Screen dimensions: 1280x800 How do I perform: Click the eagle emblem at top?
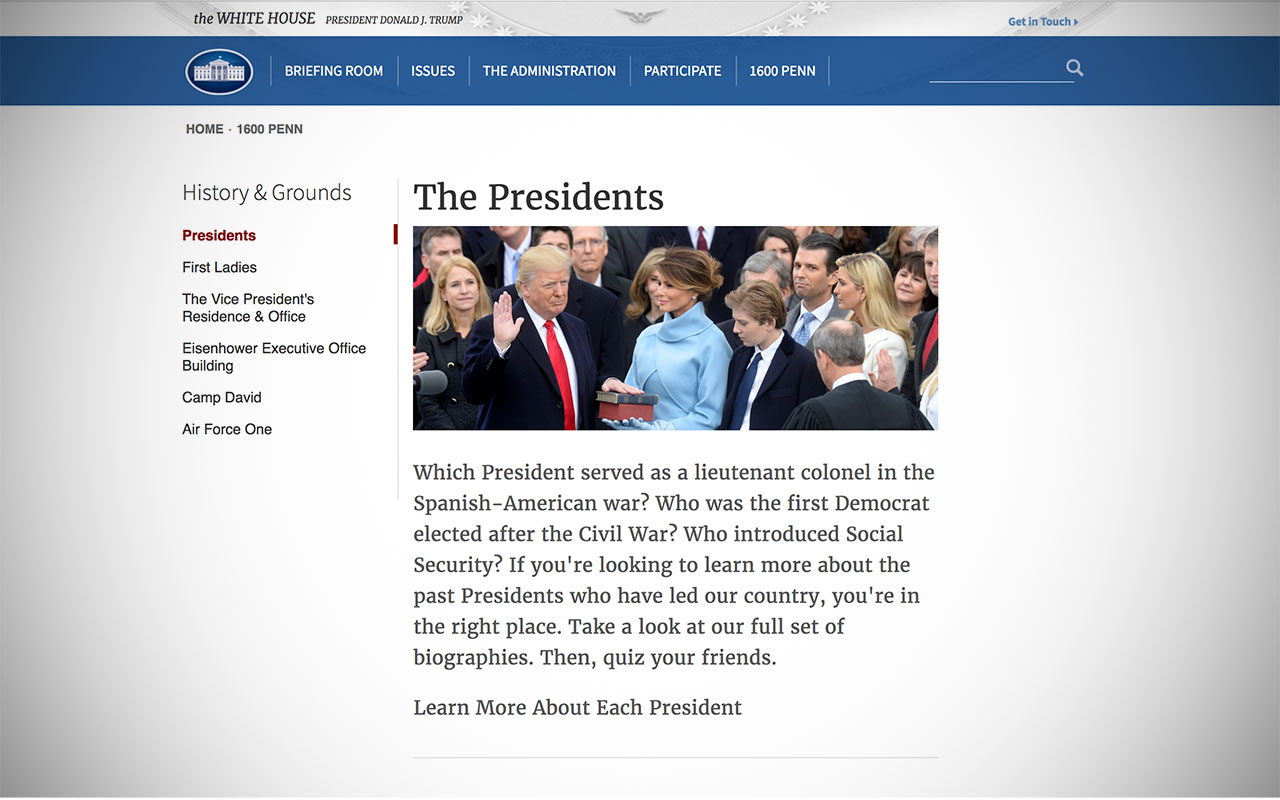tap(640, 16)
